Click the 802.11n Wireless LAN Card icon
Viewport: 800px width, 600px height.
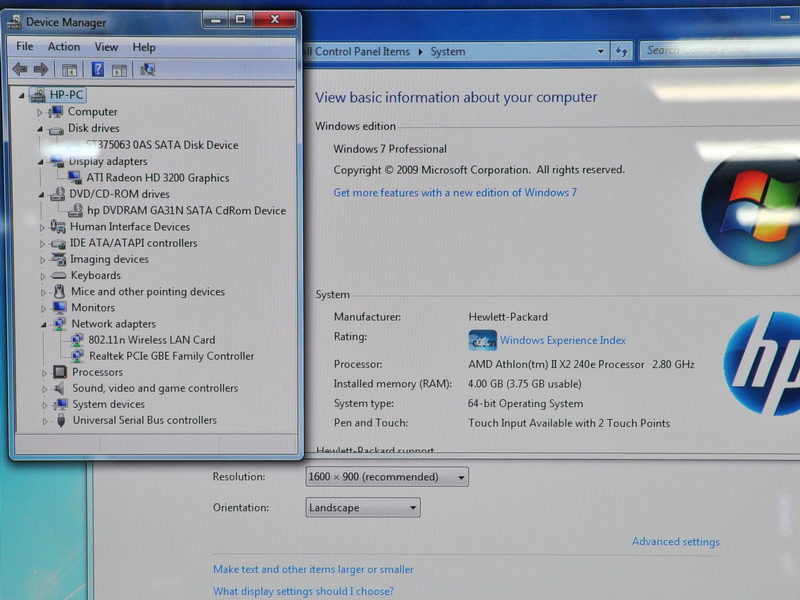click(x=77, y=340)
